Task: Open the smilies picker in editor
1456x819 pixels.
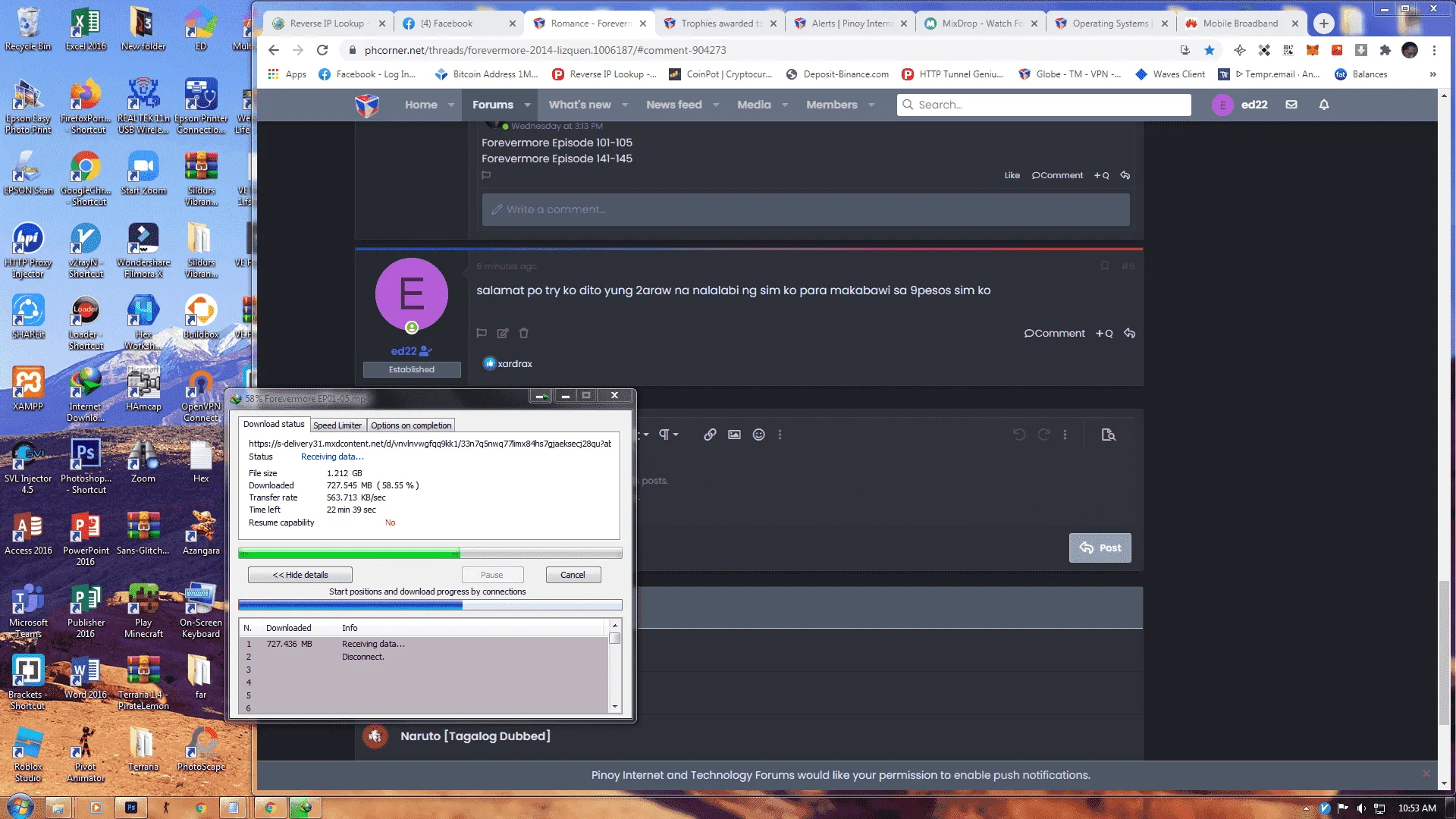Action: click(758, 435)
